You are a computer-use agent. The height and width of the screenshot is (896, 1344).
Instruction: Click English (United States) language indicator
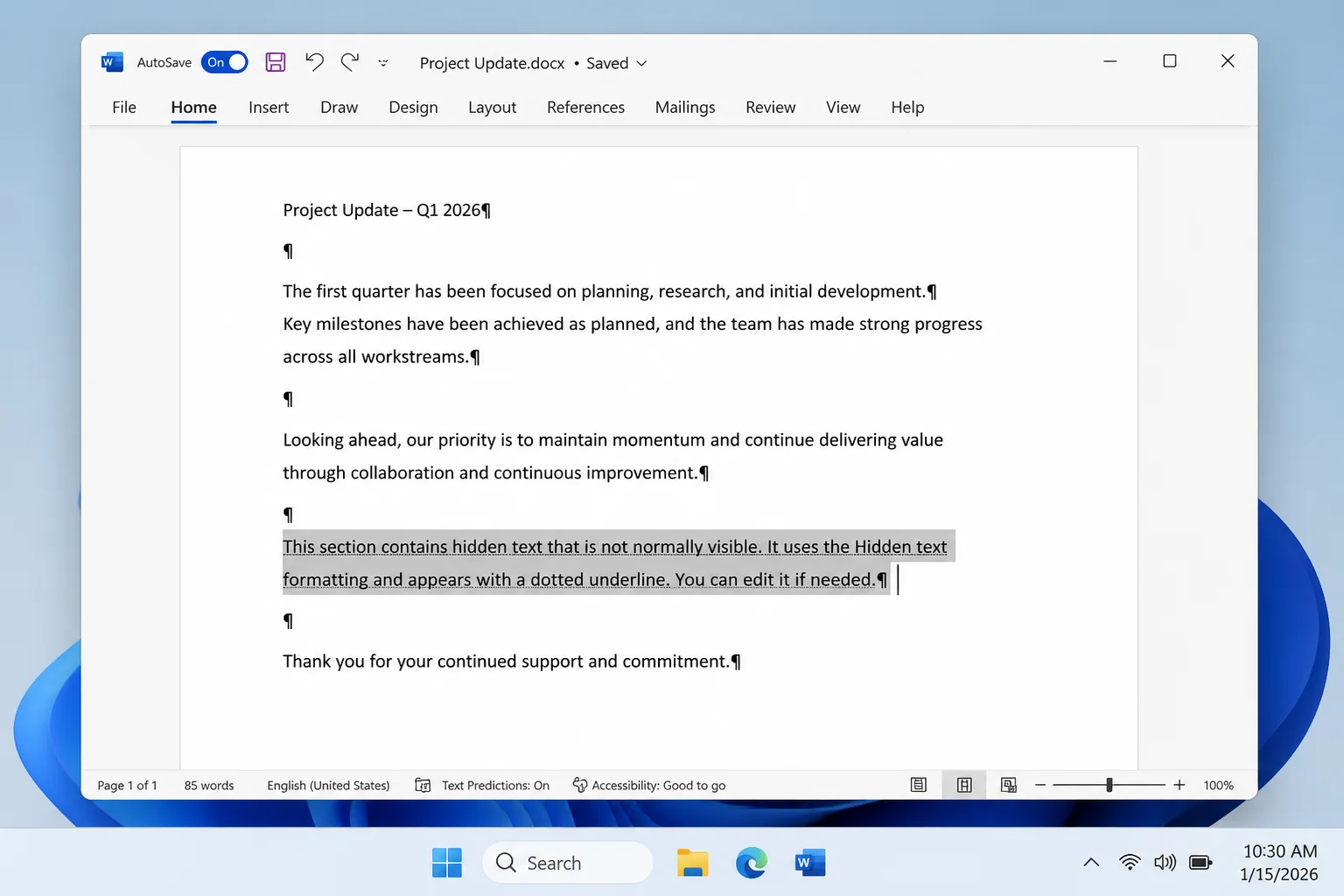[328, 785]
